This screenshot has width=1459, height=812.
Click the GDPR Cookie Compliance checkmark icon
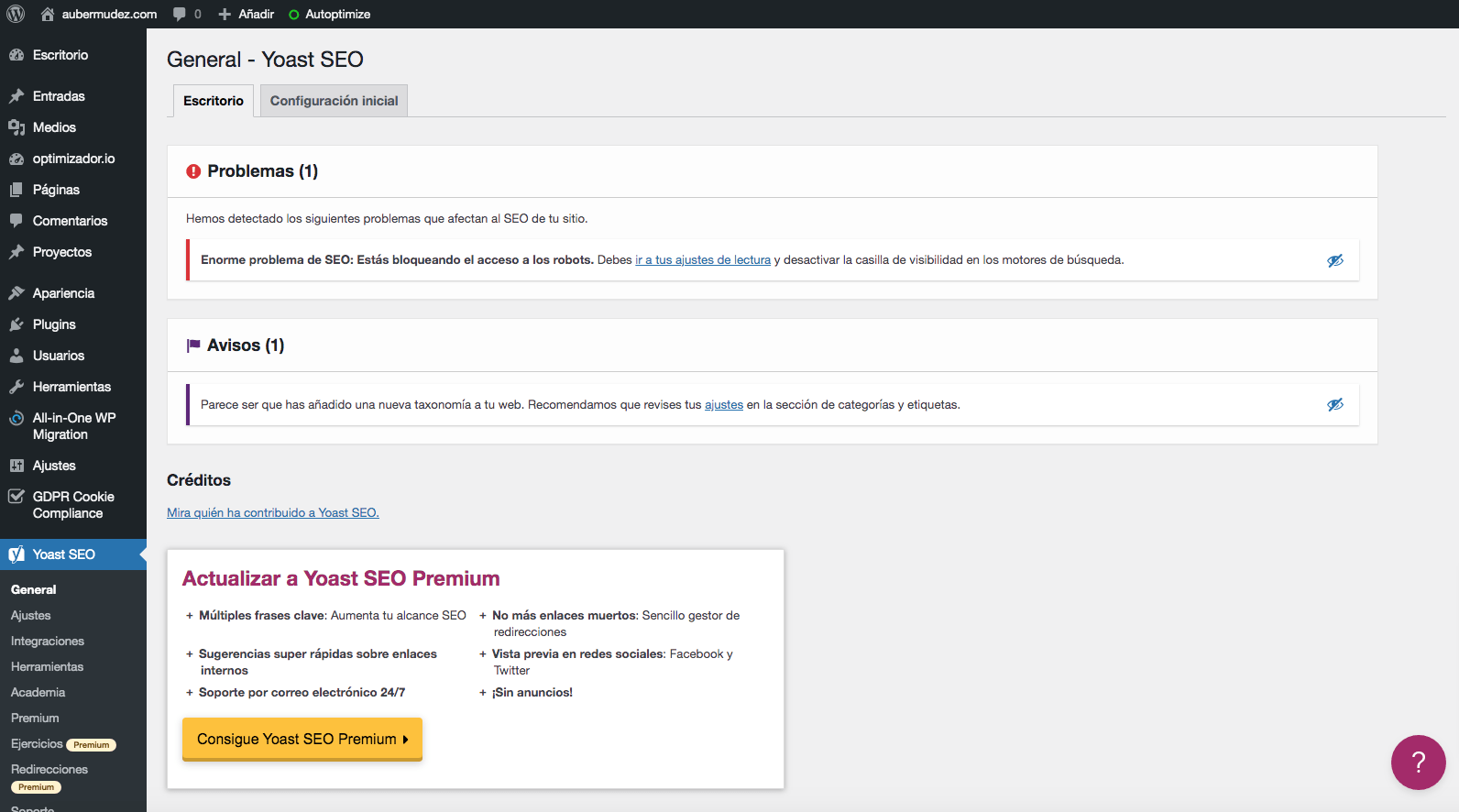tap(16, 497)
